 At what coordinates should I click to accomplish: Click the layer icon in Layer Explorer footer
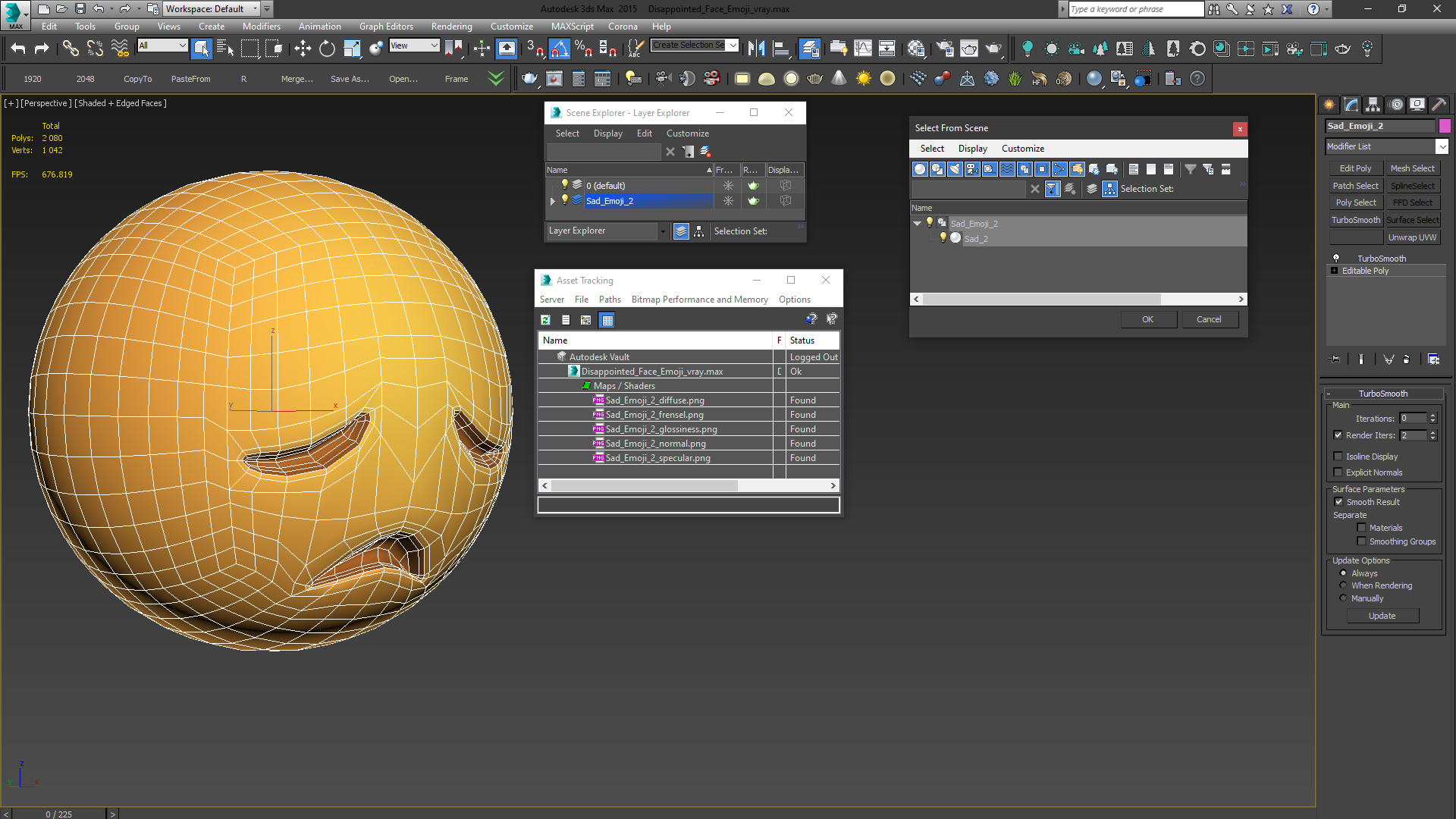pyautogui.click(x=681, y=231)
